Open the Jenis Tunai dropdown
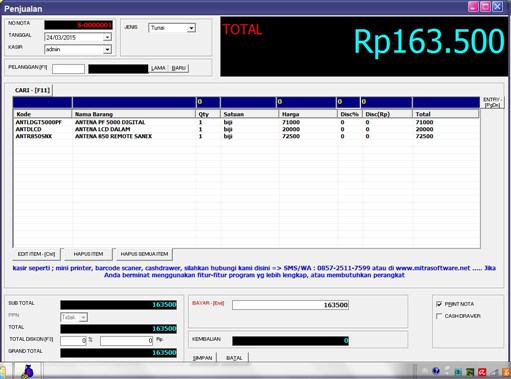The width and height of the screenshot is (511, 379). 191,28
